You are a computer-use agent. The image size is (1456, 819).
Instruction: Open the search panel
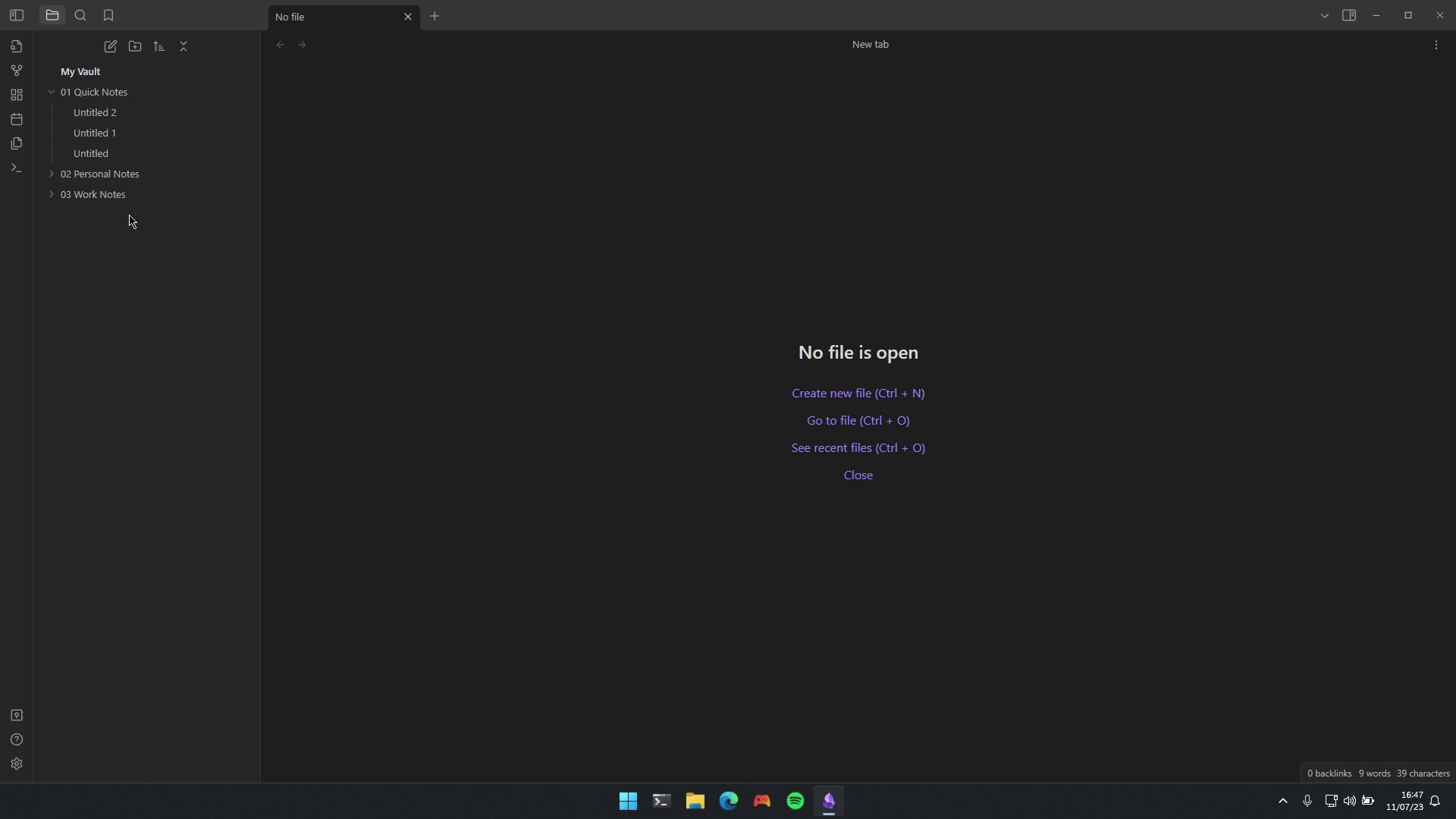[x=80, y=15]
